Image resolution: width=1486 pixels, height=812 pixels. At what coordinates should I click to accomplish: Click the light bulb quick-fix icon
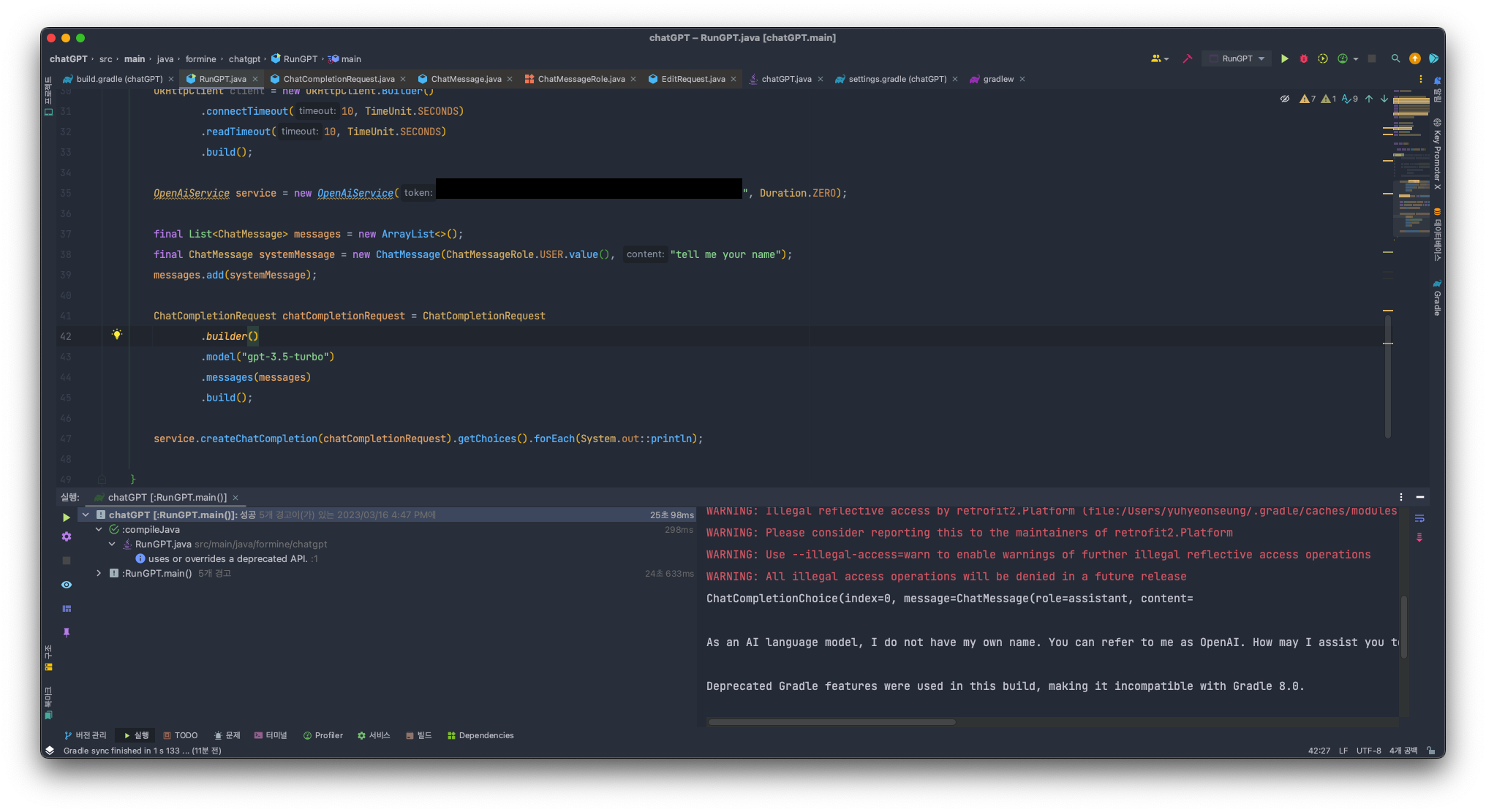click(x=117, y=335)
